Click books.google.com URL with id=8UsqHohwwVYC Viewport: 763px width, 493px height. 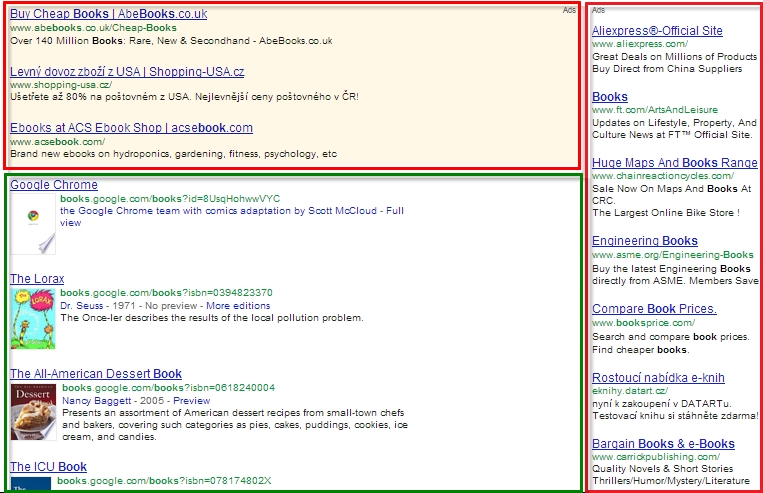170,199
